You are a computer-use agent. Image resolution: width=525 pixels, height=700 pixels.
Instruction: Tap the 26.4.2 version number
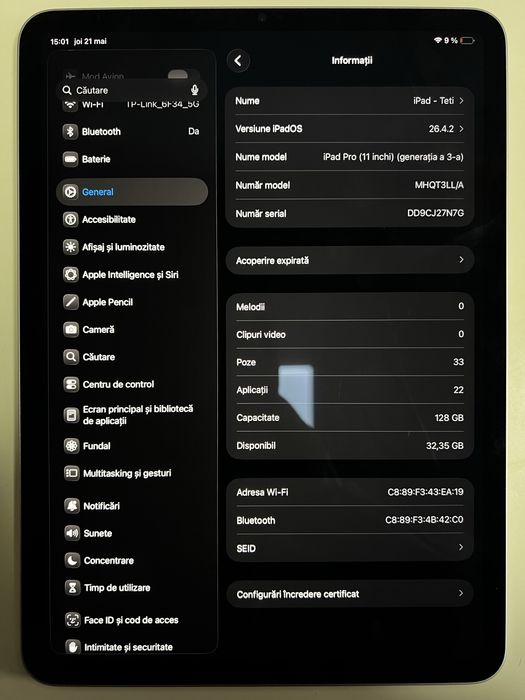coord(441,129)
